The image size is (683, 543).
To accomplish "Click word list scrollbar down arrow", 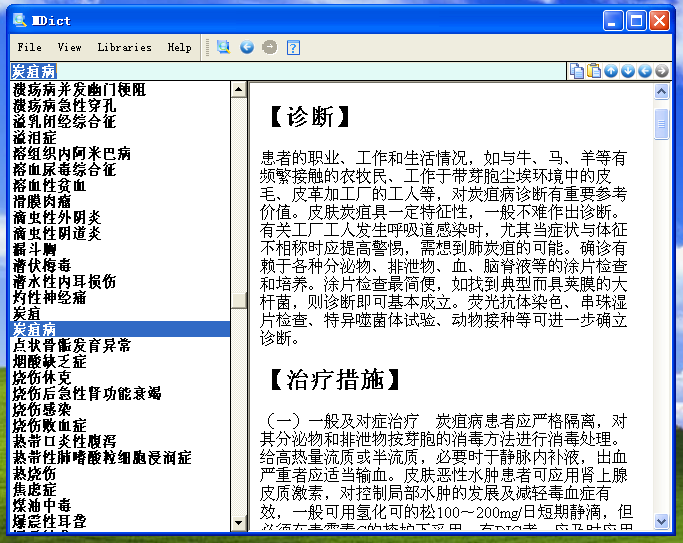I will pos(239,521).
